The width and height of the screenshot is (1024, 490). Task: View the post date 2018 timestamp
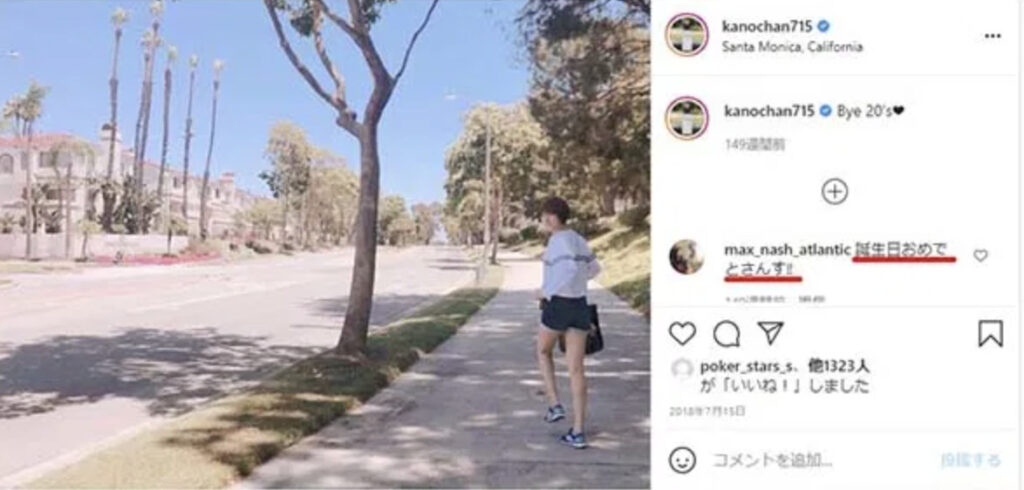tap(707, 412)
